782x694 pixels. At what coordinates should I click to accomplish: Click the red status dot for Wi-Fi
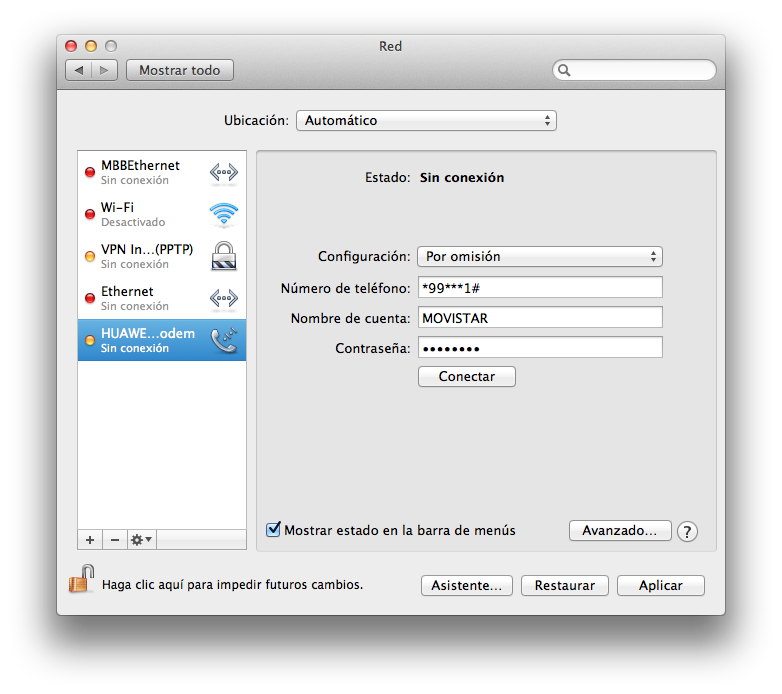point(90,214)
